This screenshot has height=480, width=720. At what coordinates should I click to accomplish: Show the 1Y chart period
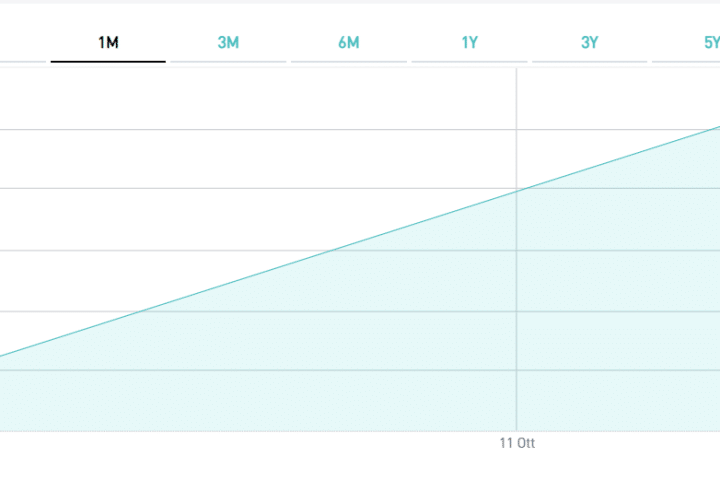(469, 43)
